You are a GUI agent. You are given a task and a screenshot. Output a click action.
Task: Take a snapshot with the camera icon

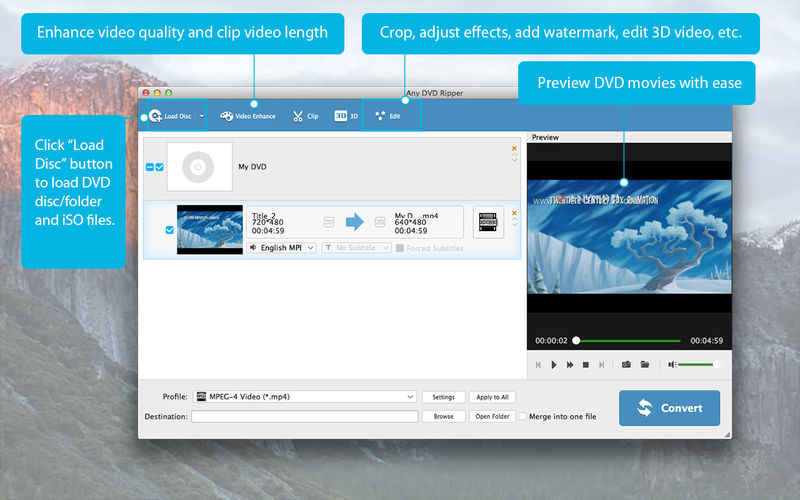pos(626,364)
